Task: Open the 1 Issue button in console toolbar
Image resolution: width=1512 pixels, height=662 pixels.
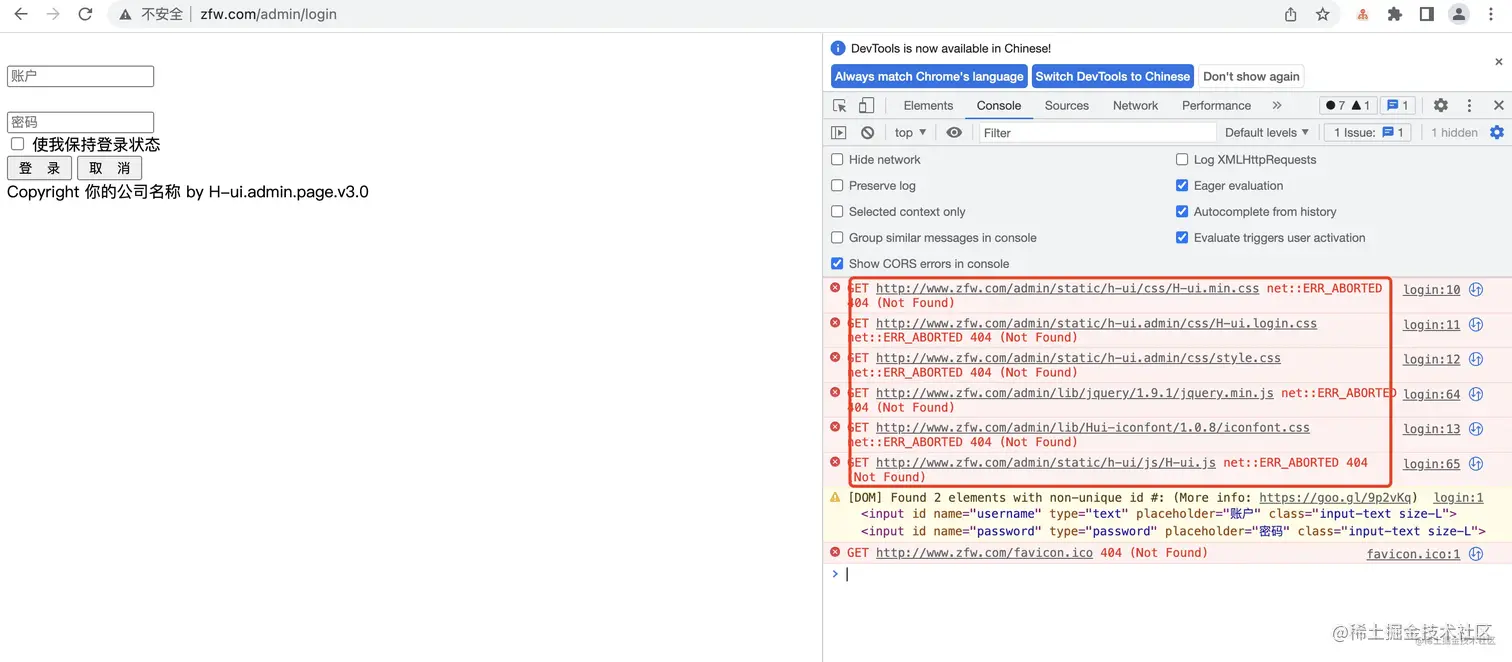Action: [x=1368, y=132]
